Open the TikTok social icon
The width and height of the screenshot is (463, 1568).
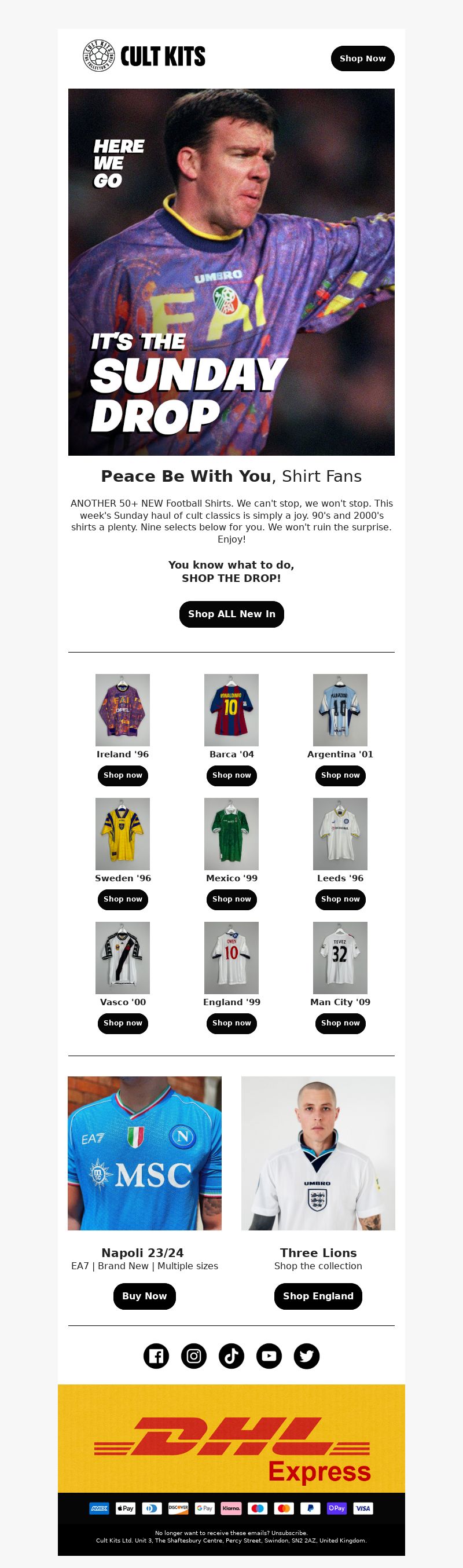pyautogui.click(x=231, y=1355)
